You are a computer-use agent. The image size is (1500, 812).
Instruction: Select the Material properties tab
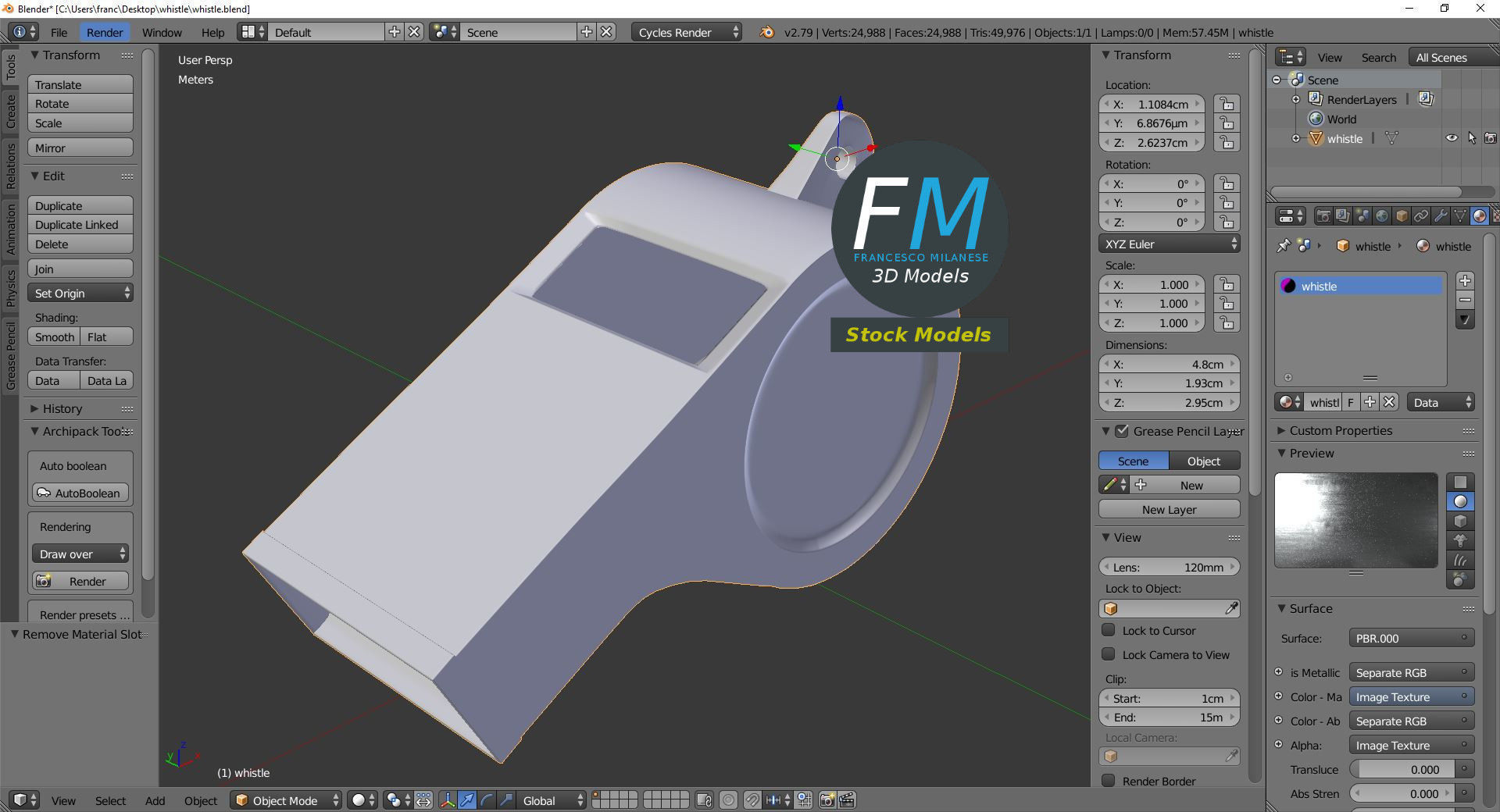1480,216
